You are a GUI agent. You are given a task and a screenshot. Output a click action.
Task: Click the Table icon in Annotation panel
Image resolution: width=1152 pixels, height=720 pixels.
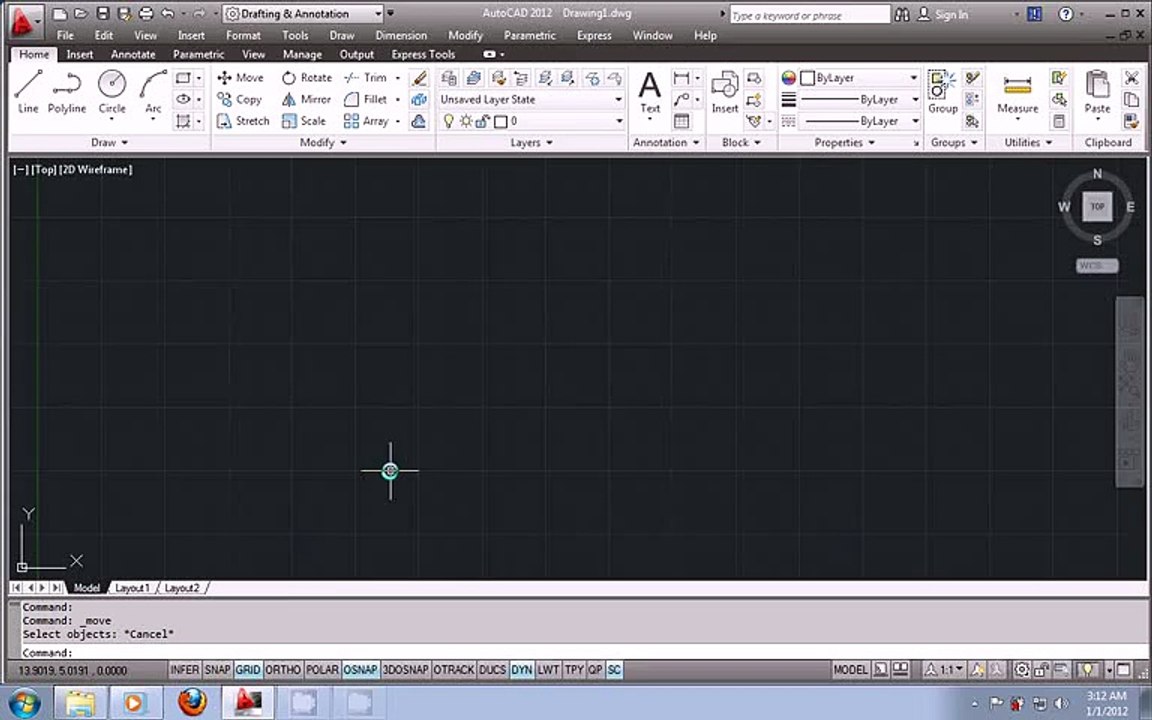pos(681,120)
